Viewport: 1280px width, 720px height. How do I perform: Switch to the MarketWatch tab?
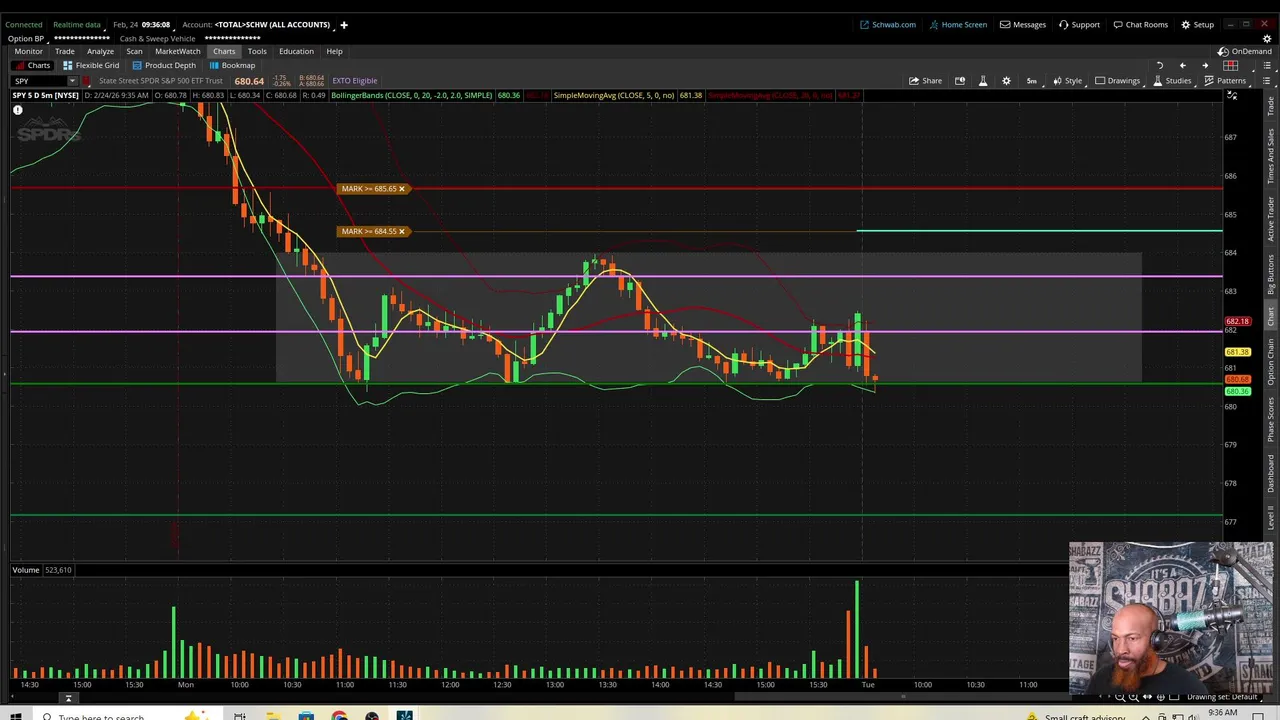[177, 51]
